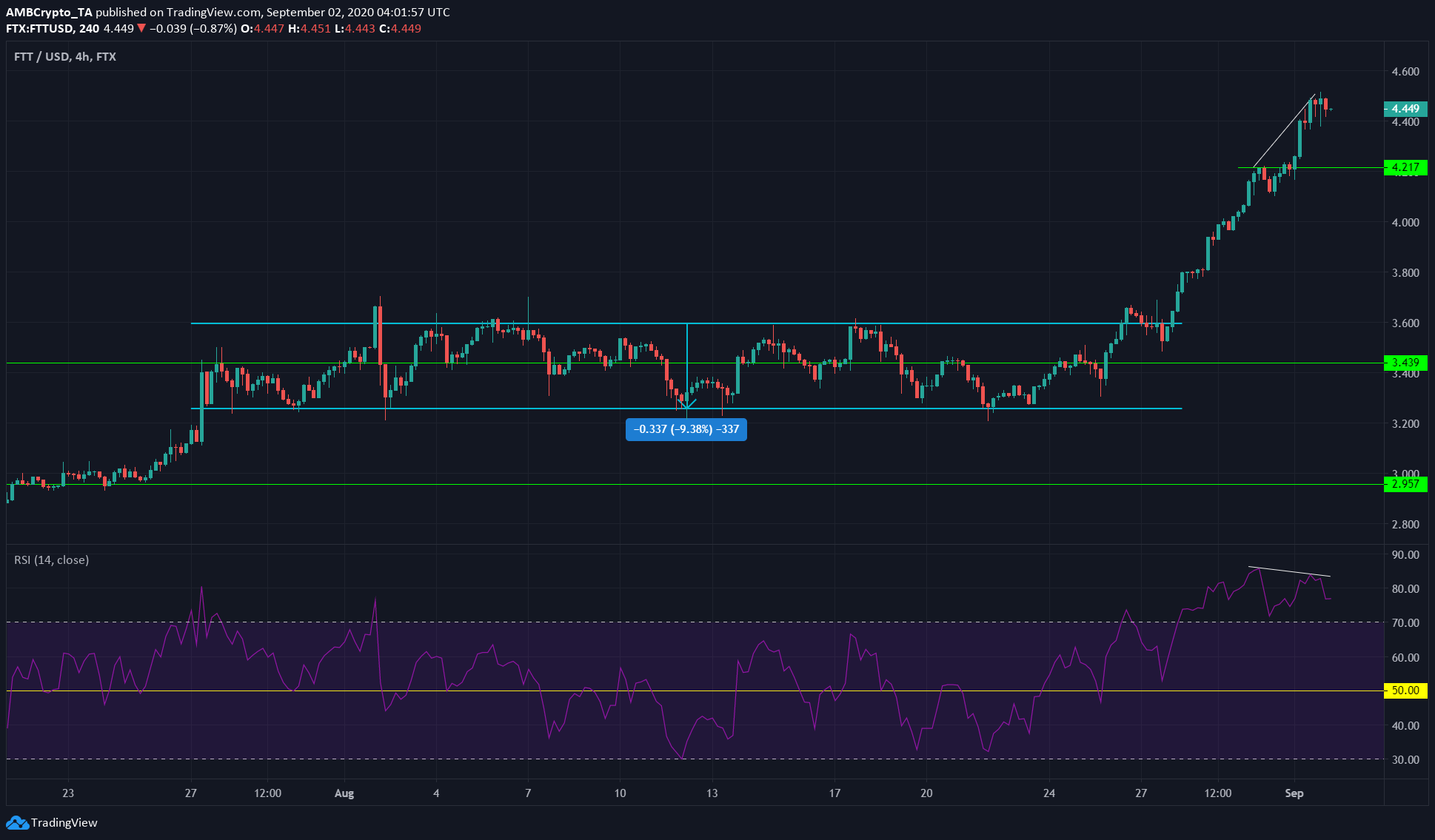Click the 90.00 RSI scale value
Viewport: 1435px width, 840px height.
click(1405, 555)
